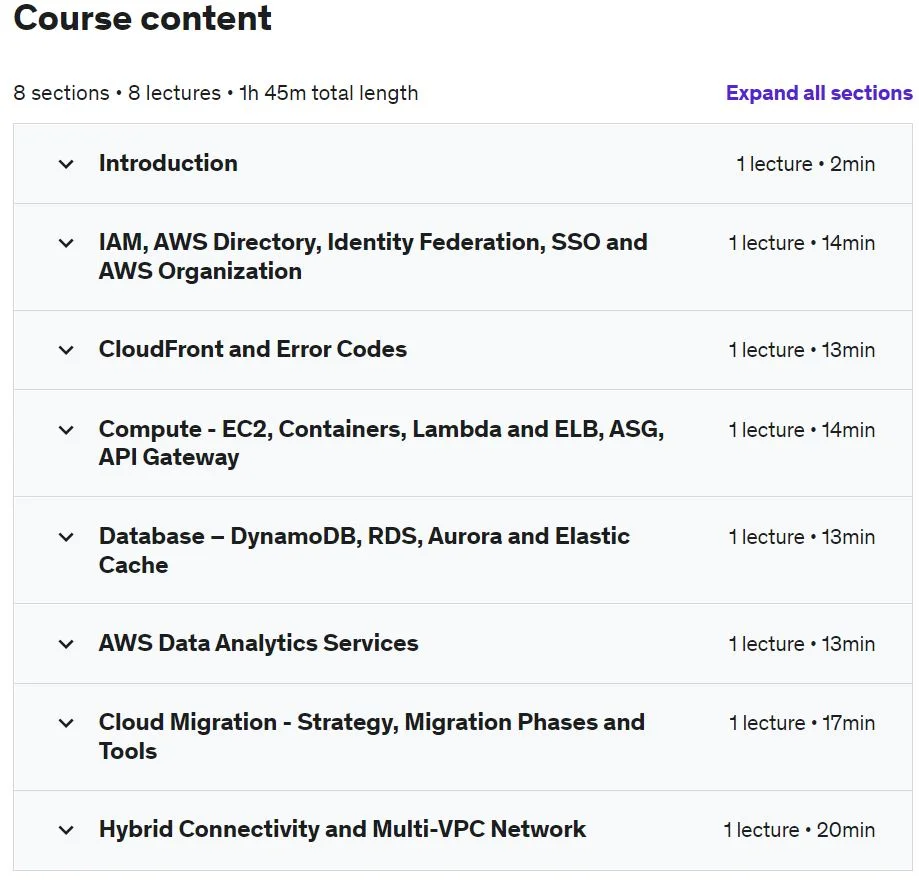919x884 pixels.
Task: Open the AWS Data Analytics Services title
Action: pyautogui.click(x=258, y=643)
